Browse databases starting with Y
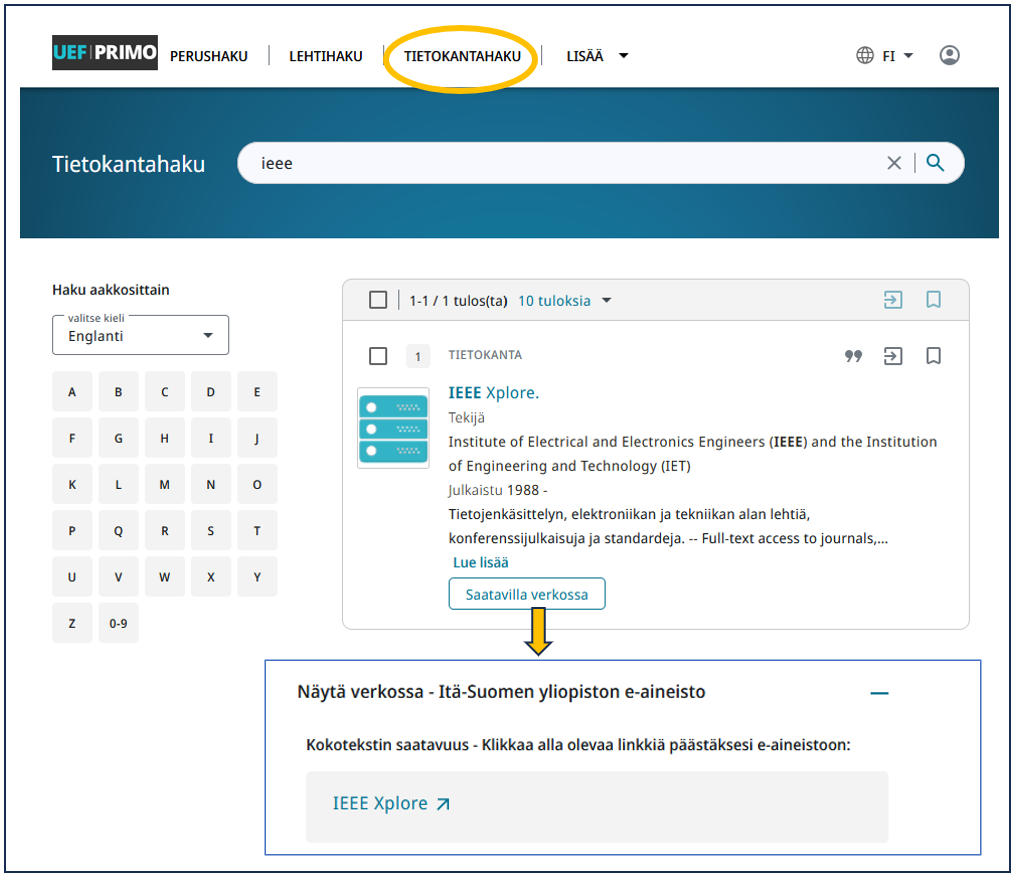This screenshot has height=878, width=1018. [257, 577]
